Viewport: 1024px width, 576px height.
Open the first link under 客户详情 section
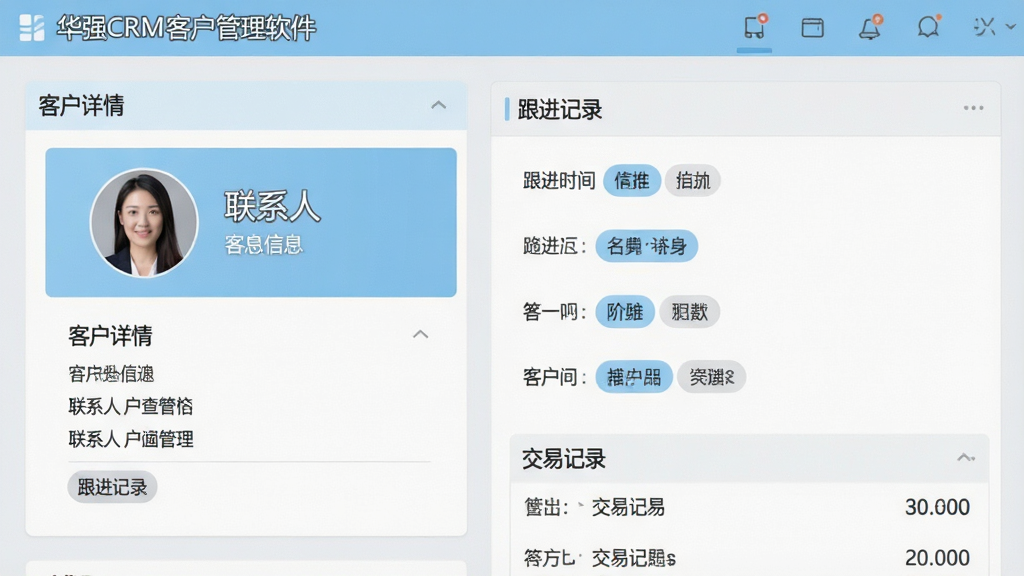click(111, 374)
